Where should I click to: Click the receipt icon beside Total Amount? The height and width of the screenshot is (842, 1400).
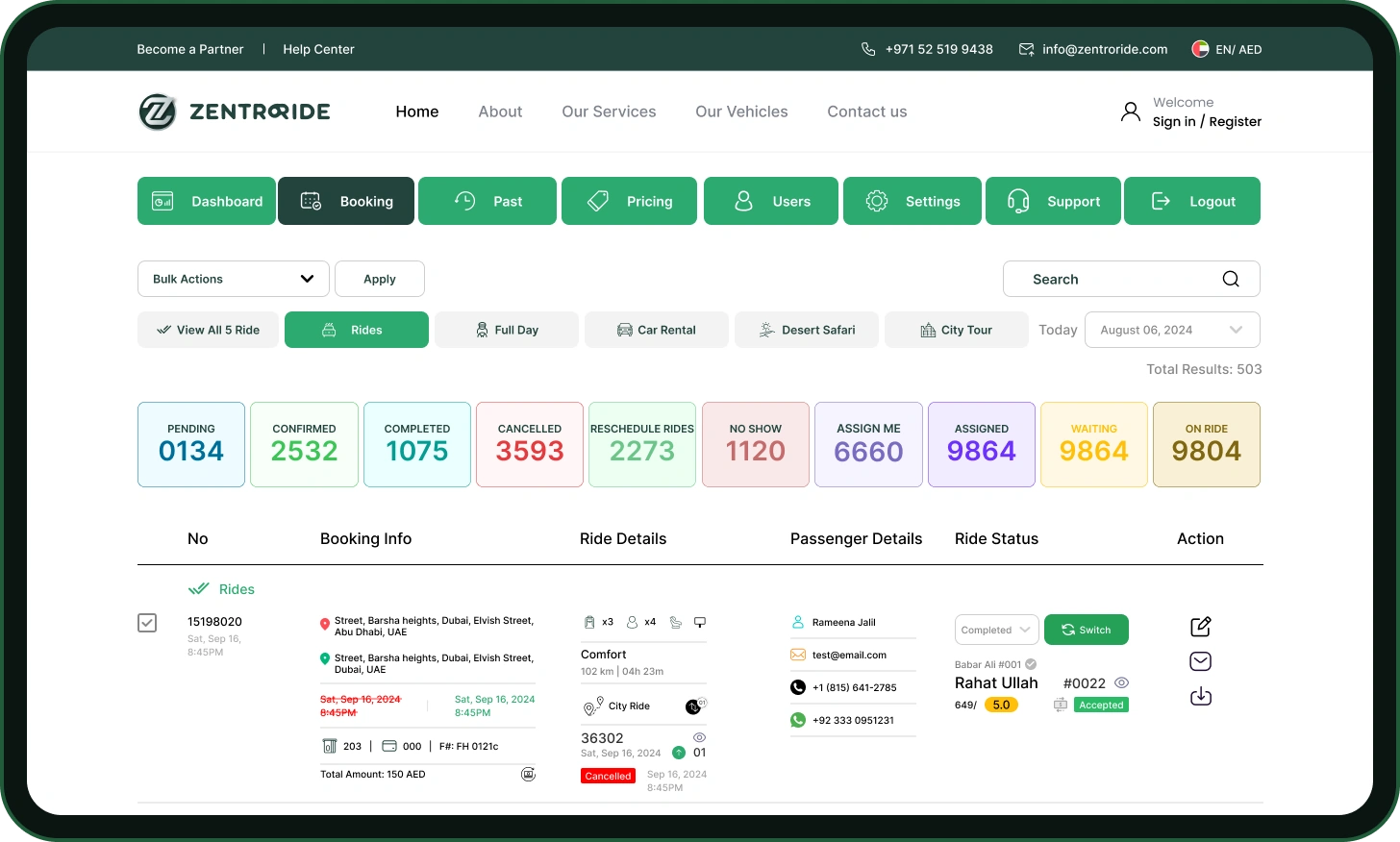(528, 774)
